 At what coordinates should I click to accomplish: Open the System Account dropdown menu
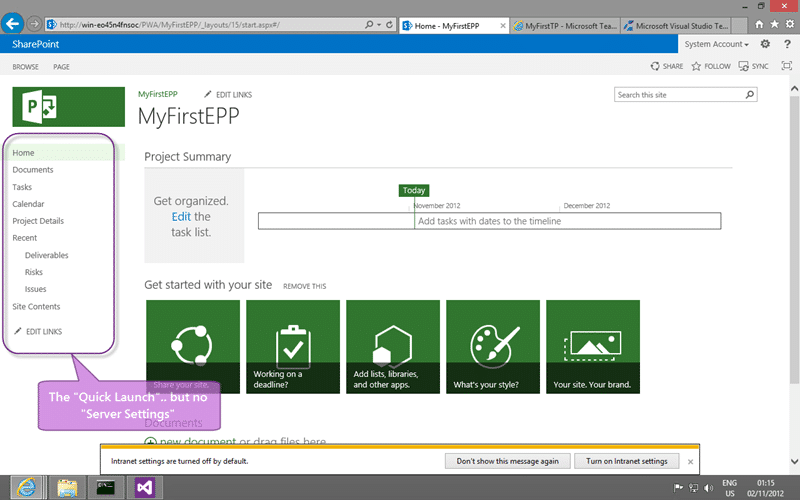pos(716,44)
